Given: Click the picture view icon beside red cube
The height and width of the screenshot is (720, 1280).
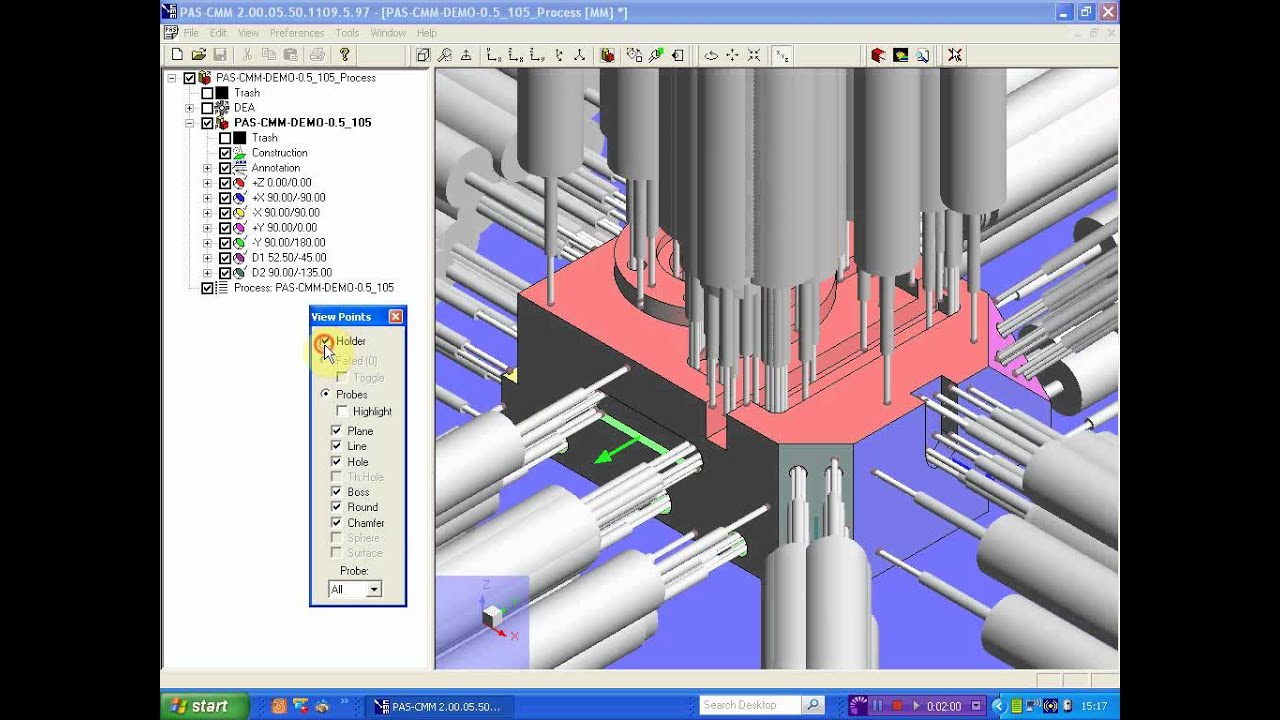Looking at the screenshot, I should 900,55.
